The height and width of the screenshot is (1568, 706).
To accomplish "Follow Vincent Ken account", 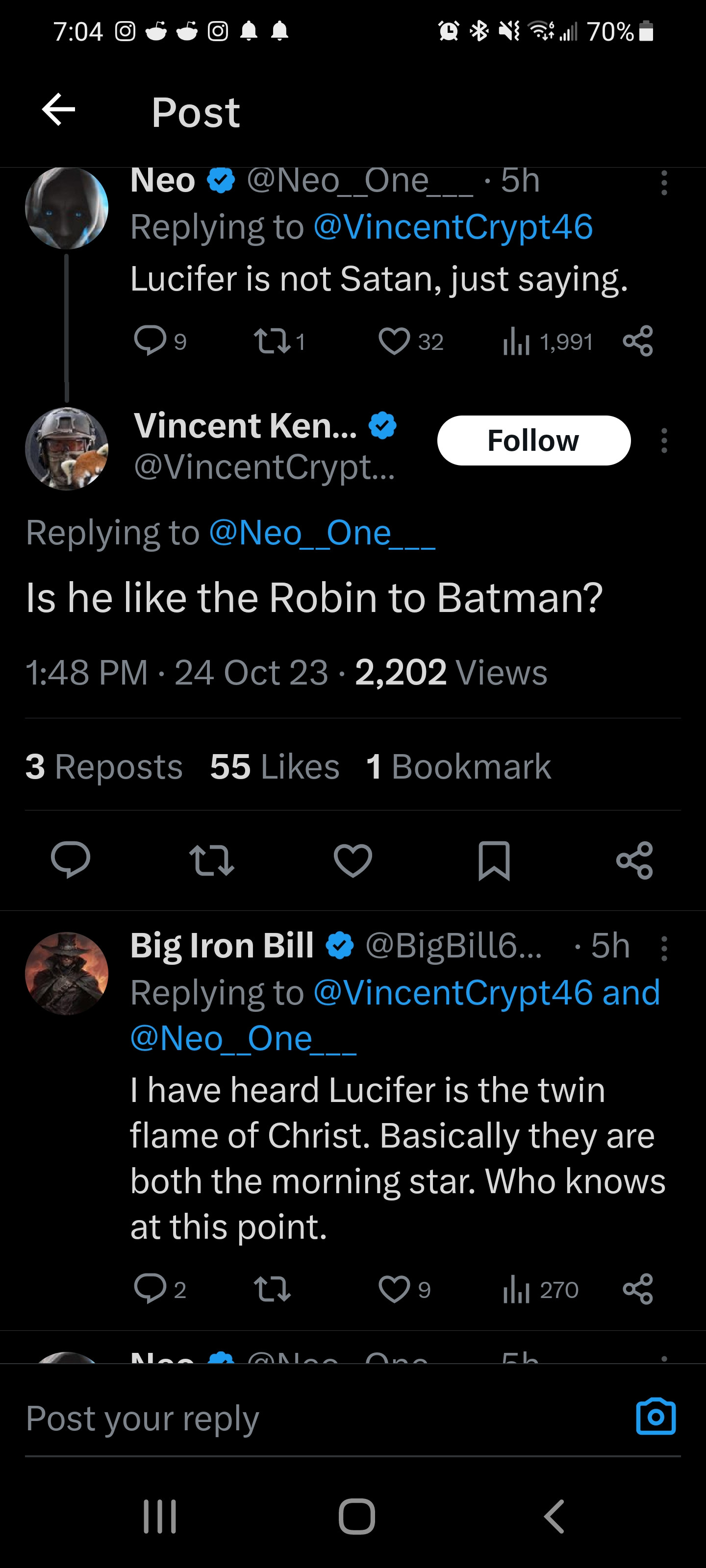I will pos(533,441).
